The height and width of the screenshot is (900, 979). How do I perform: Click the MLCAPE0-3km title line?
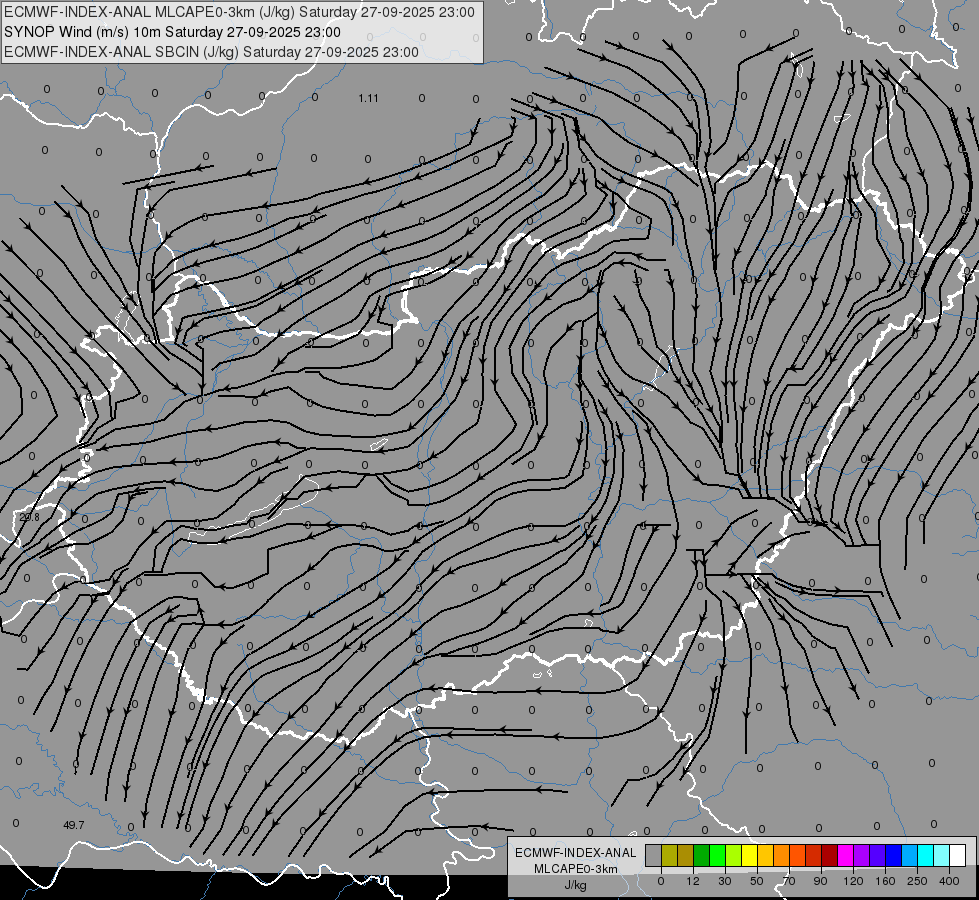pos(239,12)
